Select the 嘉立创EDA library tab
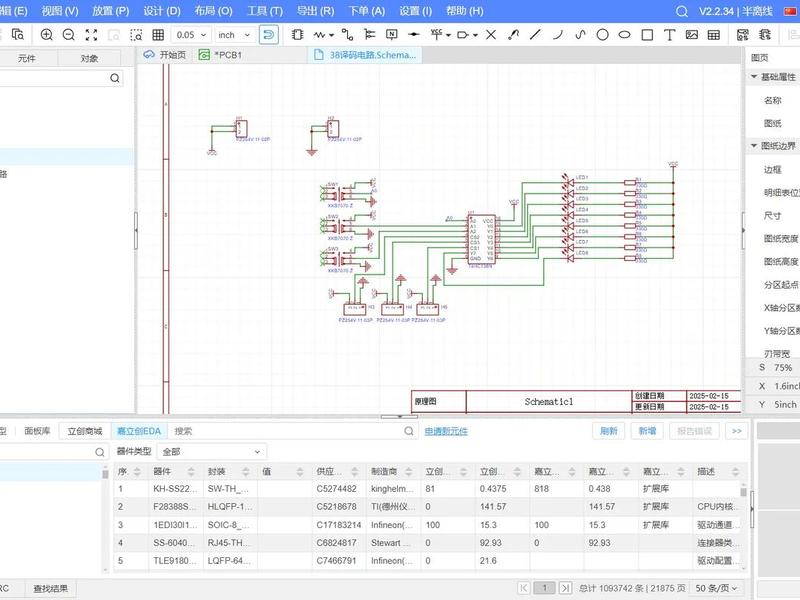The width and height of the screenshot is (800, 600). [x=139, y=431]
